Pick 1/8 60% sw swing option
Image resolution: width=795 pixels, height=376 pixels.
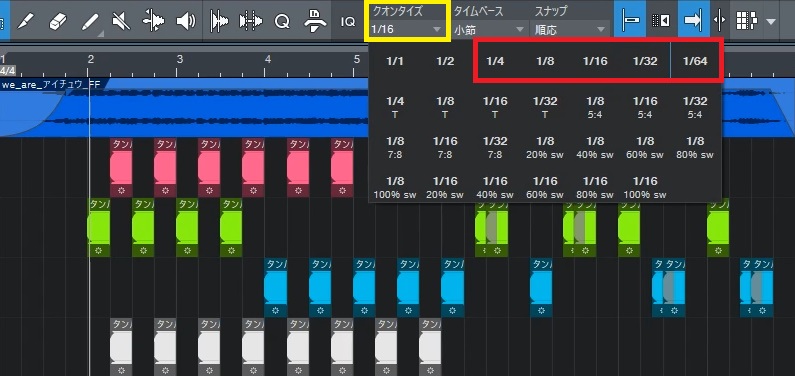(645, 147)
